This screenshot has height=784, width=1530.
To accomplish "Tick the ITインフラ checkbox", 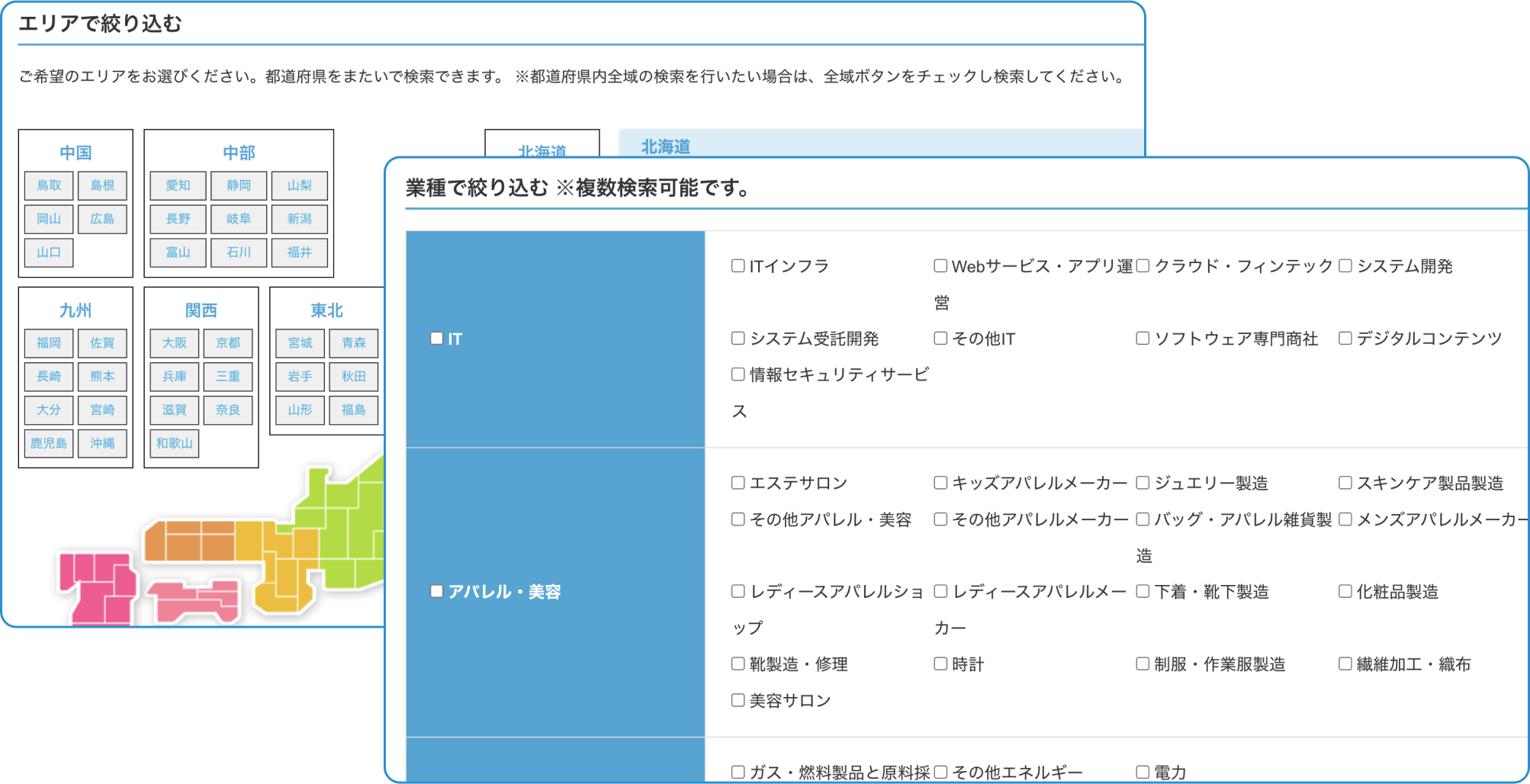I will pos(738,265).
